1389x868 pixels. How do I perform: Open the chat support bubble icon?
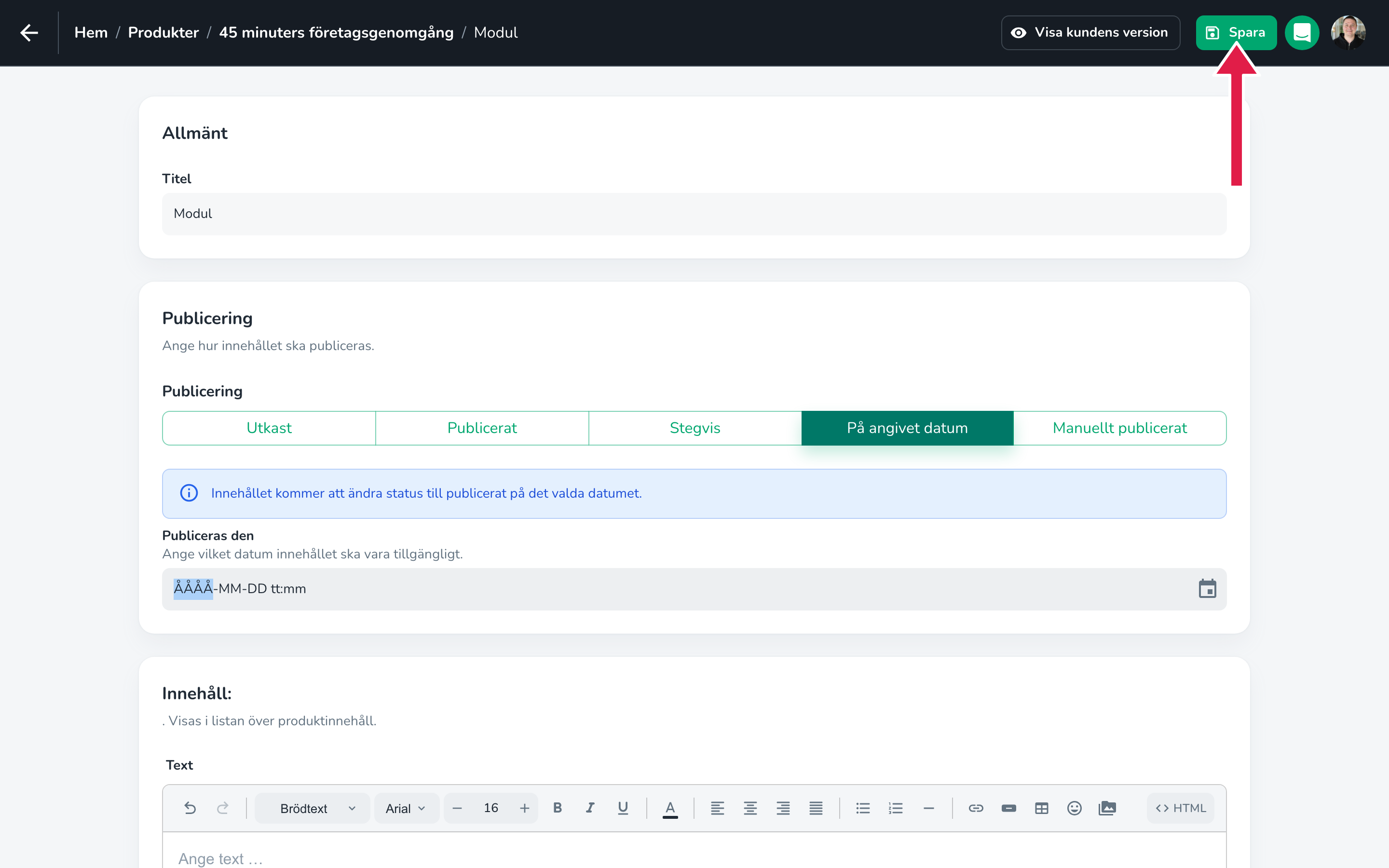pos(1302,33)
